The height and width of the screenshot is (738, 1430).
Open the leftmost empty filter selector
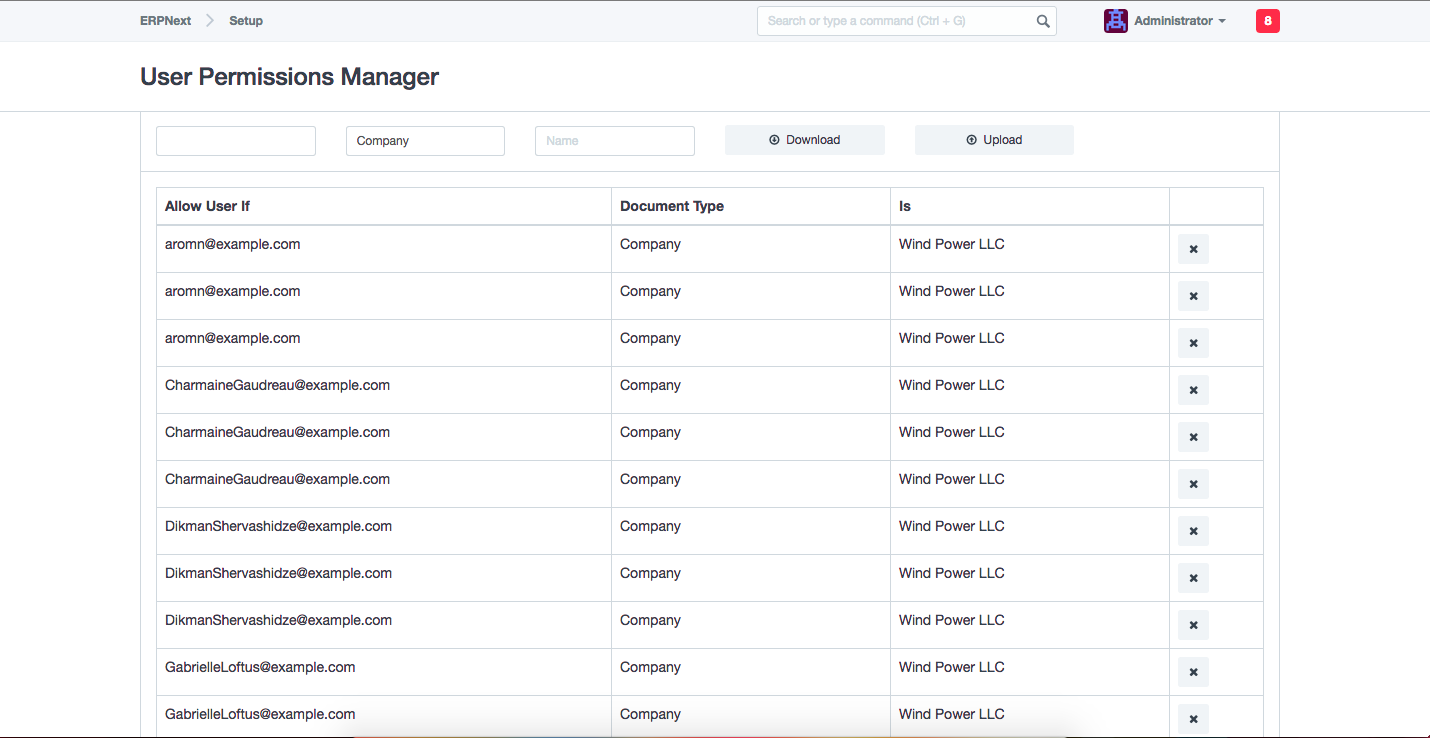(x=235, y=140)
